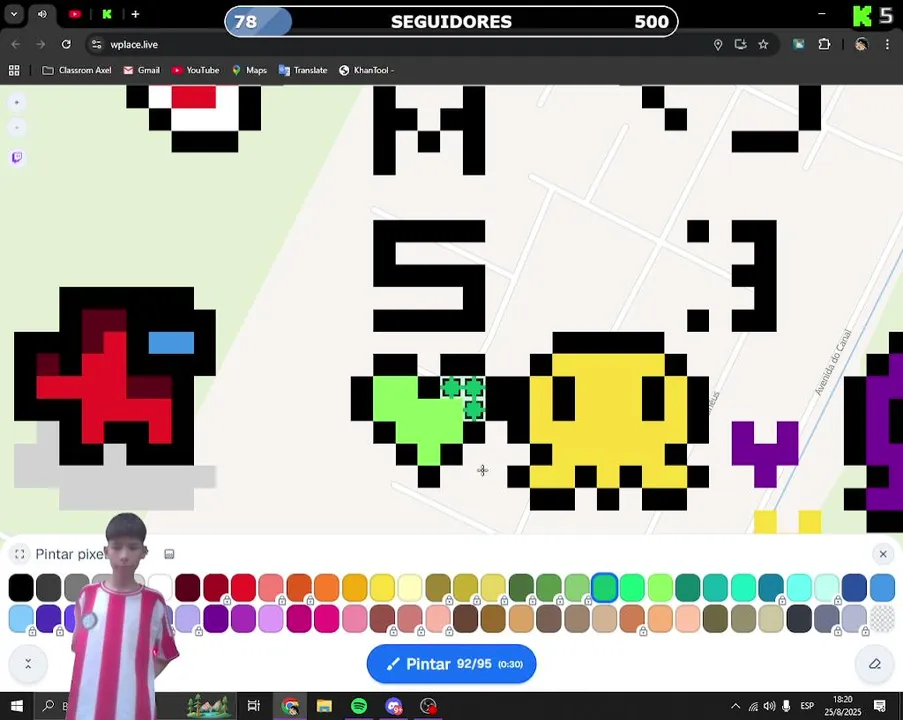903x720 pixels.
Task: Select the locked light blue swatch
Action: (21, 619)
